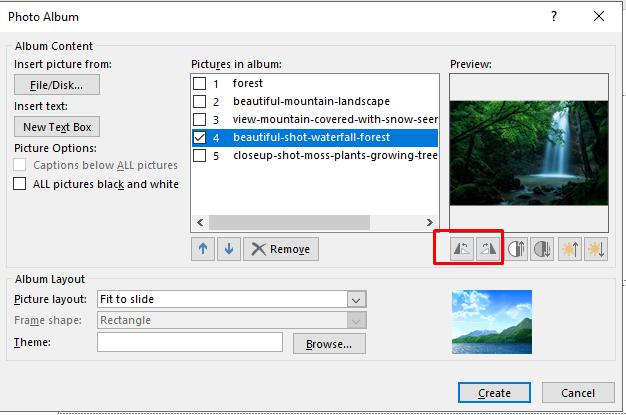
Task: Open the Picture layout dropdown
Action: (356, 299)
